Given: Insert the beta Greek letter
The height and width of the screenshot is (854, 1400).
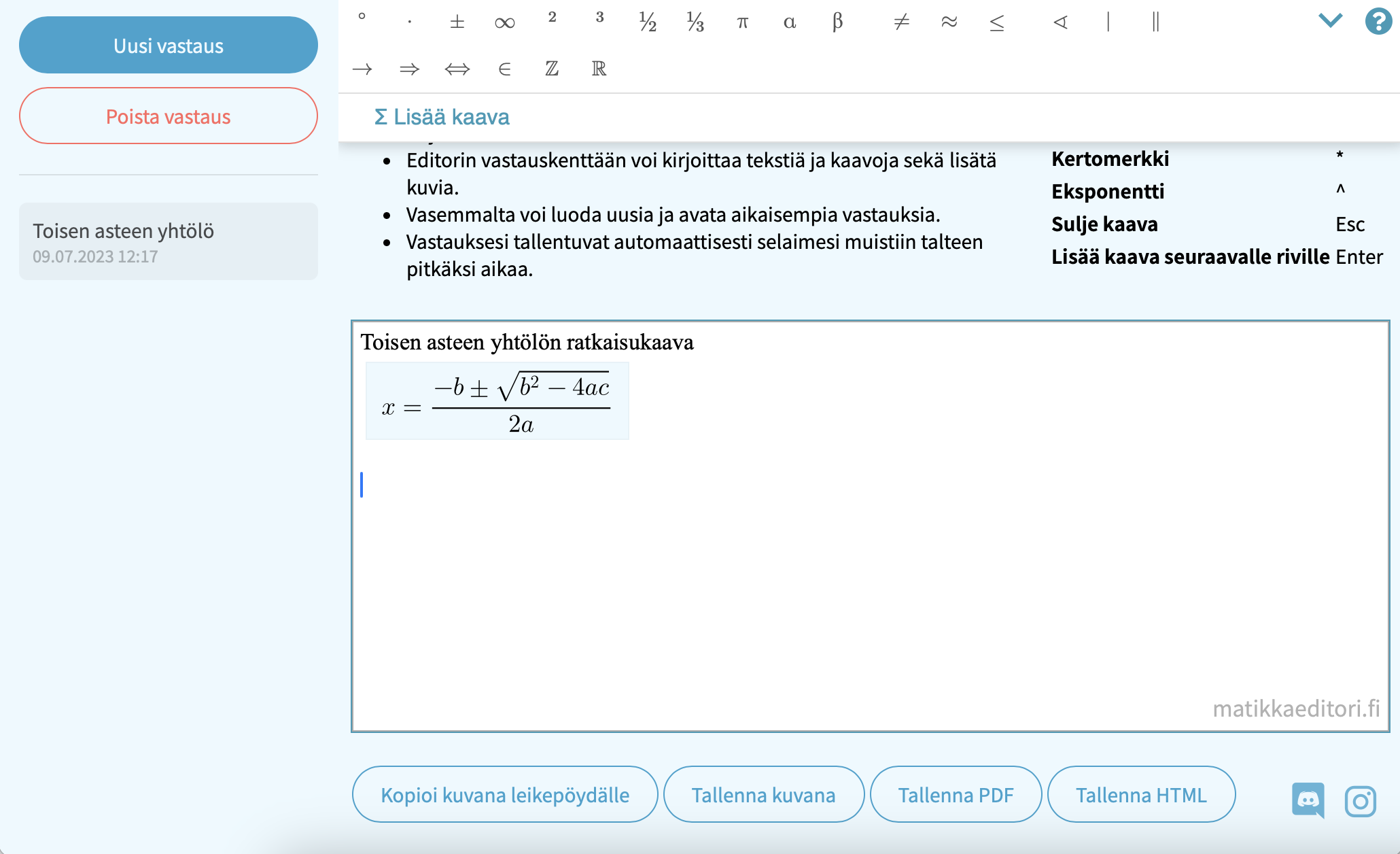Looking at the screenshot, I should pos(837,23).
